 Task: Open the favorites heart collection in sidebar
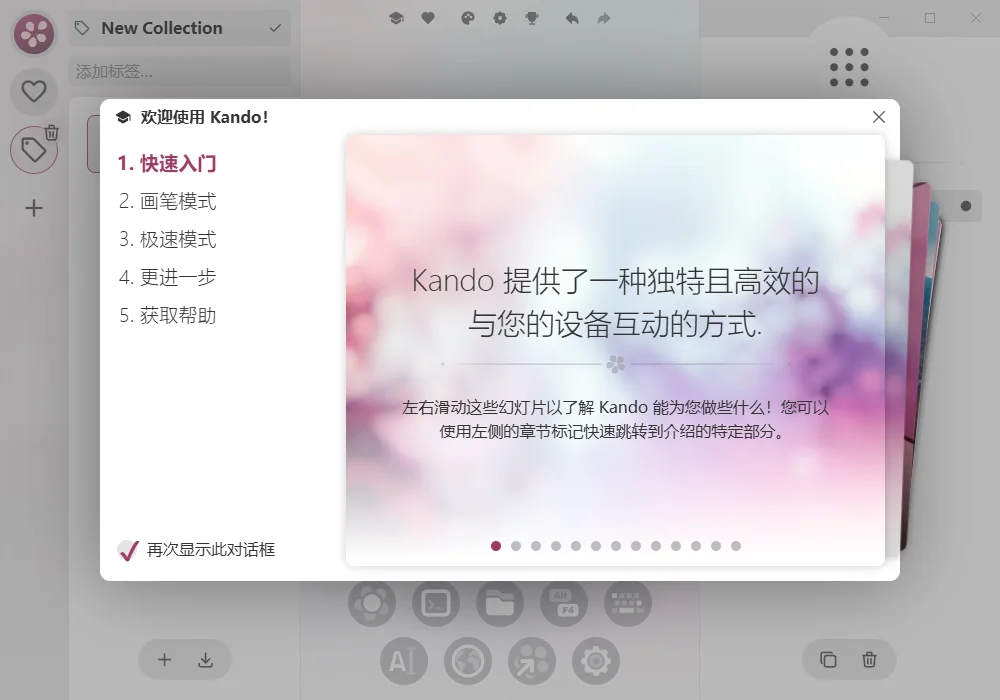click(x=34, y=91)
